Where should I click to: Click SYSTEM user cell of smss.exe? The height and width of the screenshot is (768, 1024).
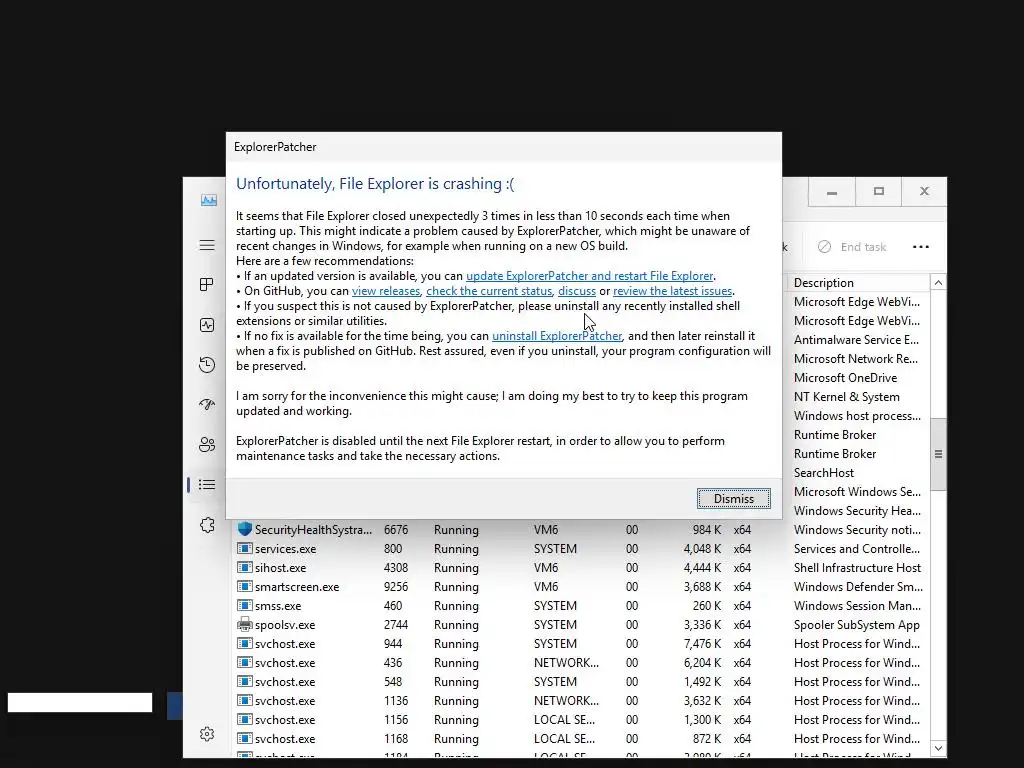[x=554, y=605]
